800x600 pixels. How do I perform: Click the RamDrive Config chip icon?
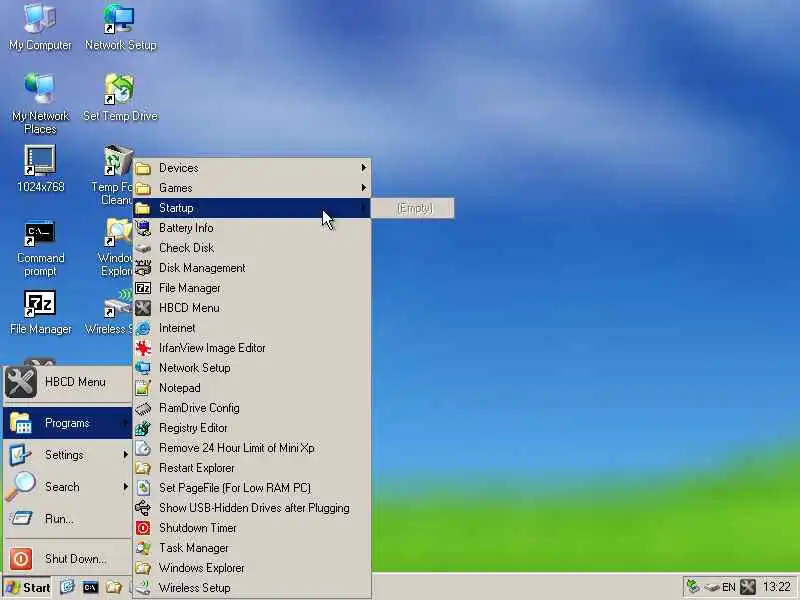point(143,408)
